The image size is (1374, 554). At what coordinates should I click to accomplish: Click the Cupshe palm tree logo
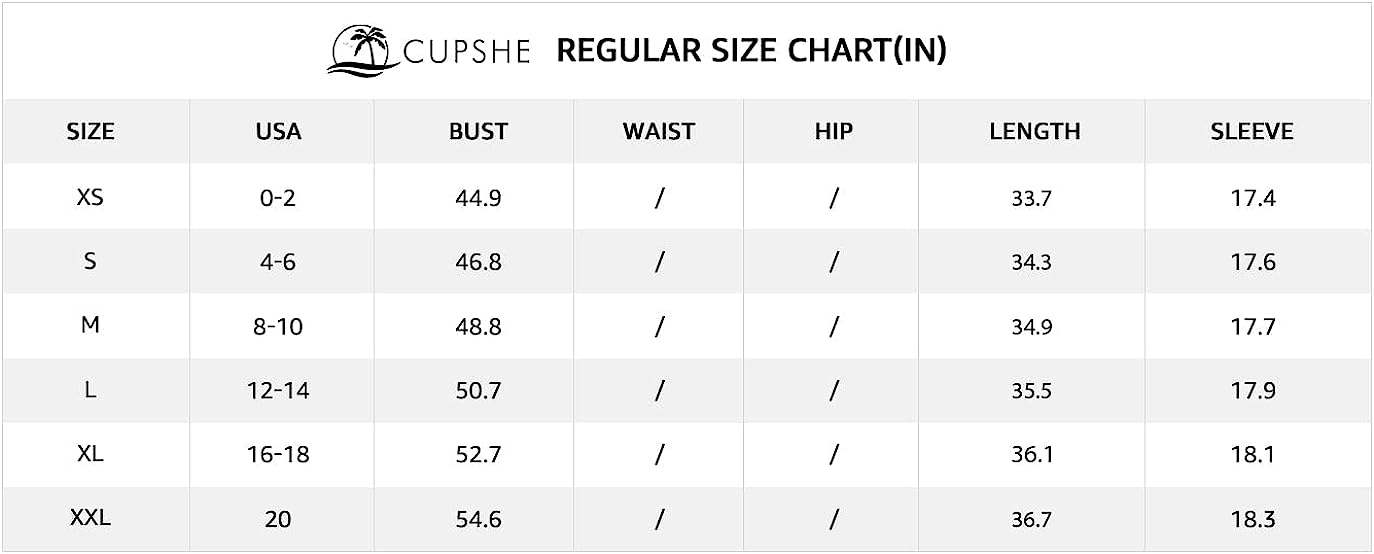363,50
